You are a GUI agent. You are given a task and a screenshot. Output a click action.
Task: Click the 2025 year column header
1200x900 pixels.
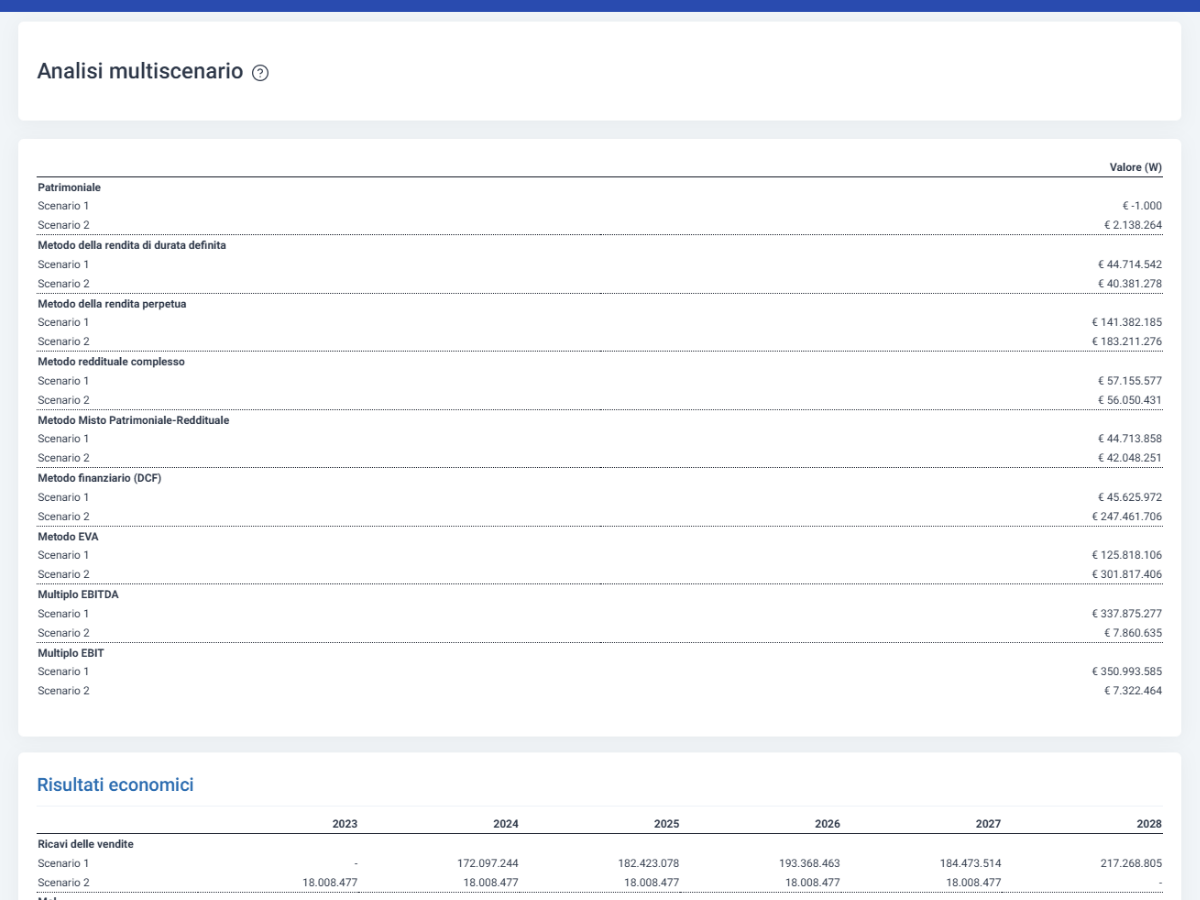pos(666,824)
